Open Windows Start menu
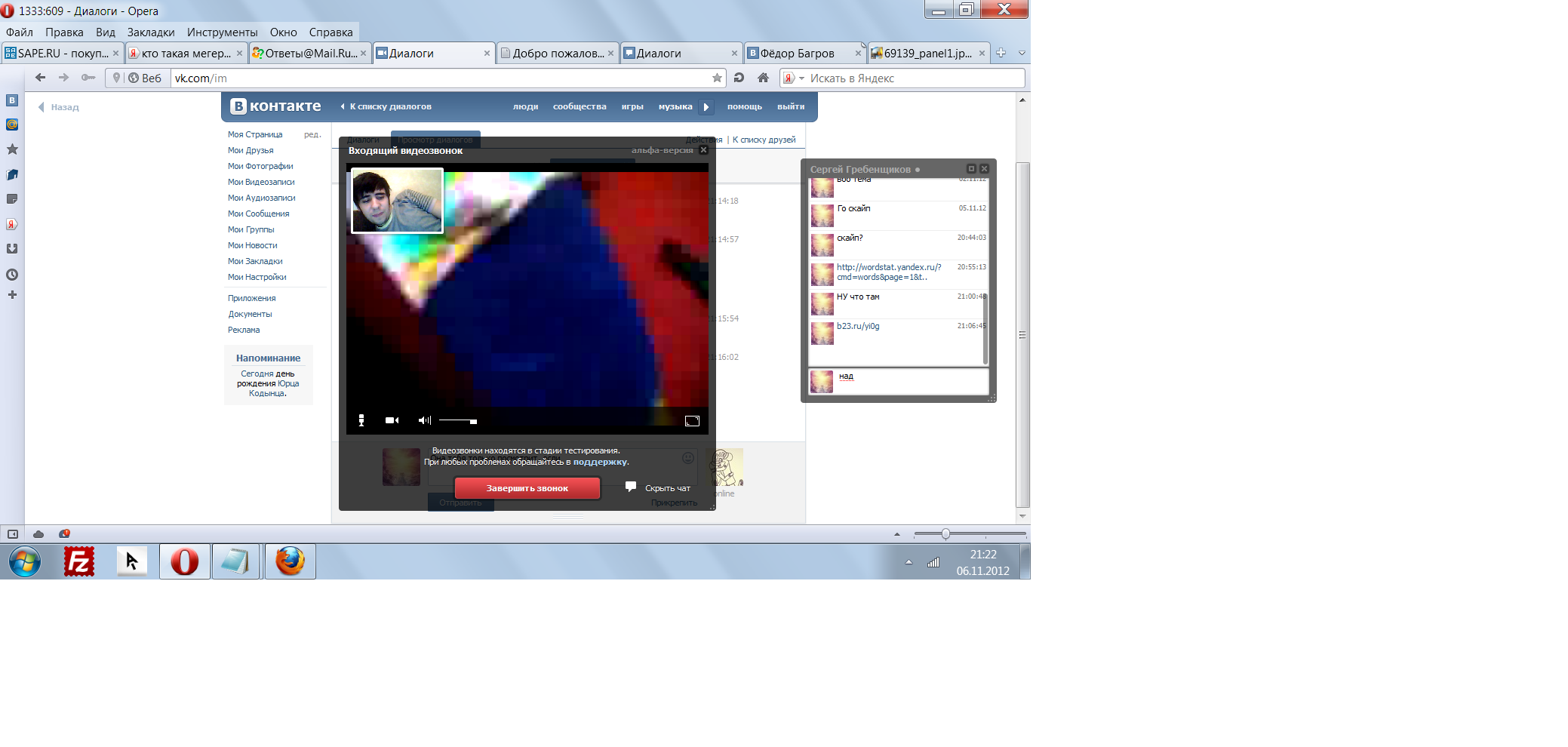 [x=25, y=562]
